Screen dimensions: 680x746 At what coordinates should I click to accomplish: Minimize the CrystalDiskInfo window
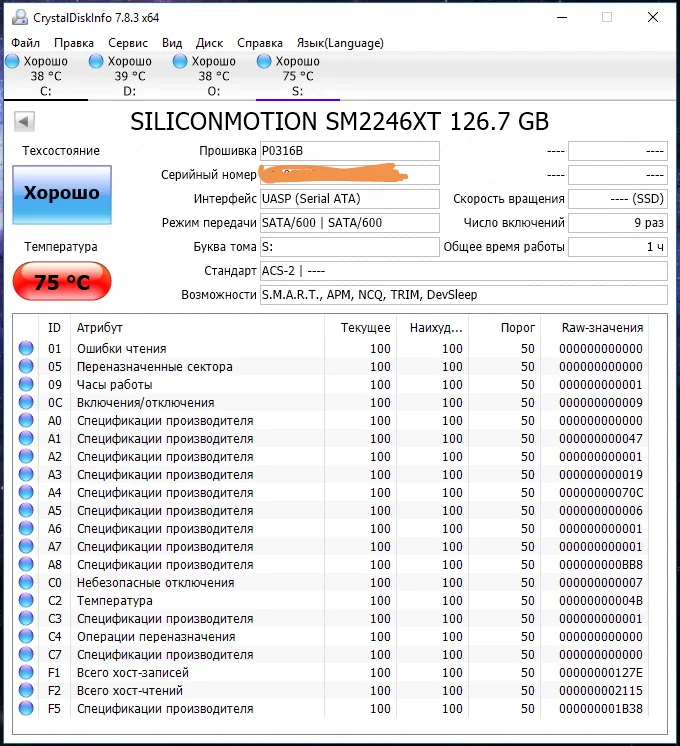(562, 18)
